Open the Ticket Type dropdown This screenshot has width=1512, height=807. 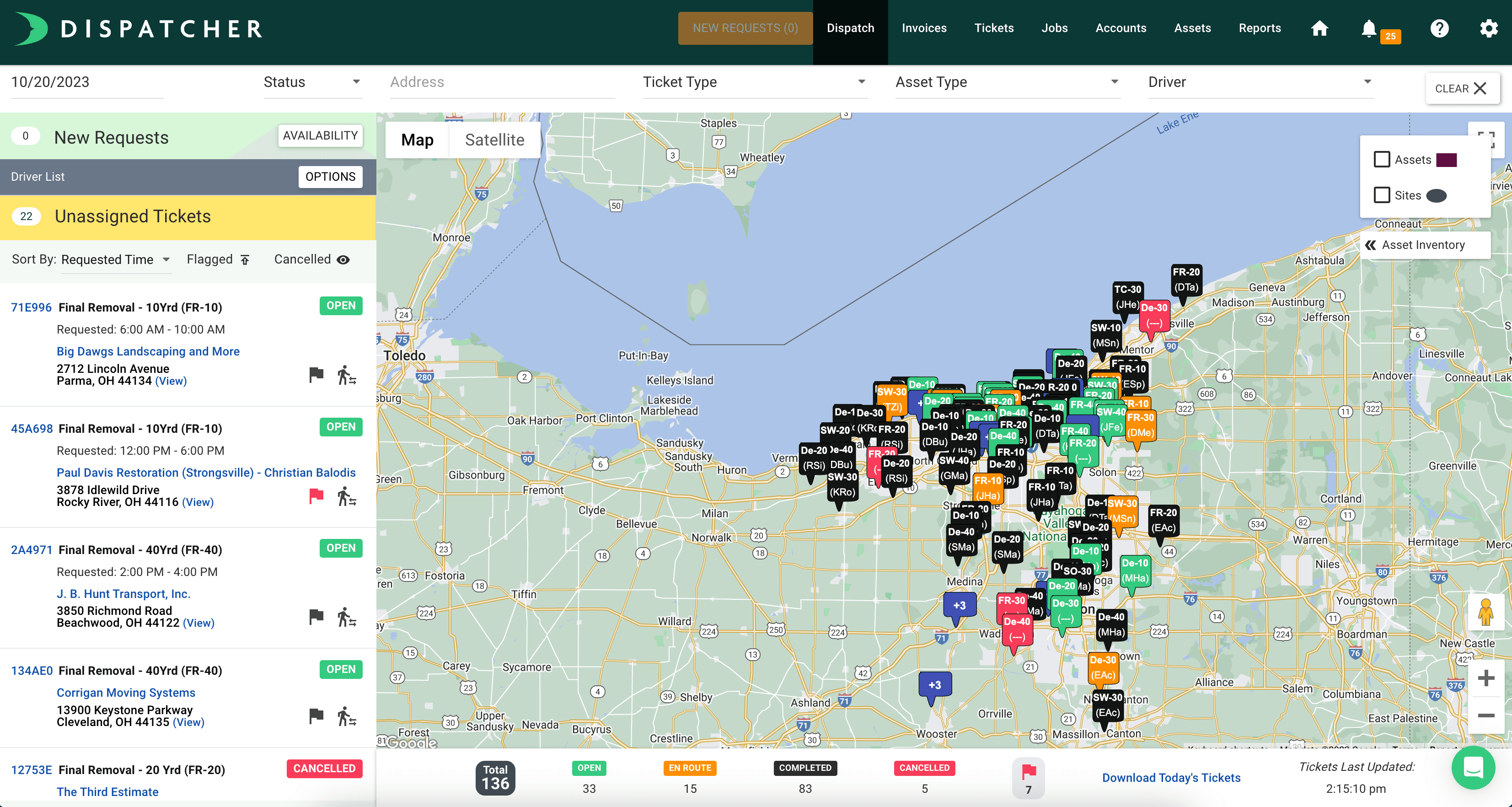[754, 82]
